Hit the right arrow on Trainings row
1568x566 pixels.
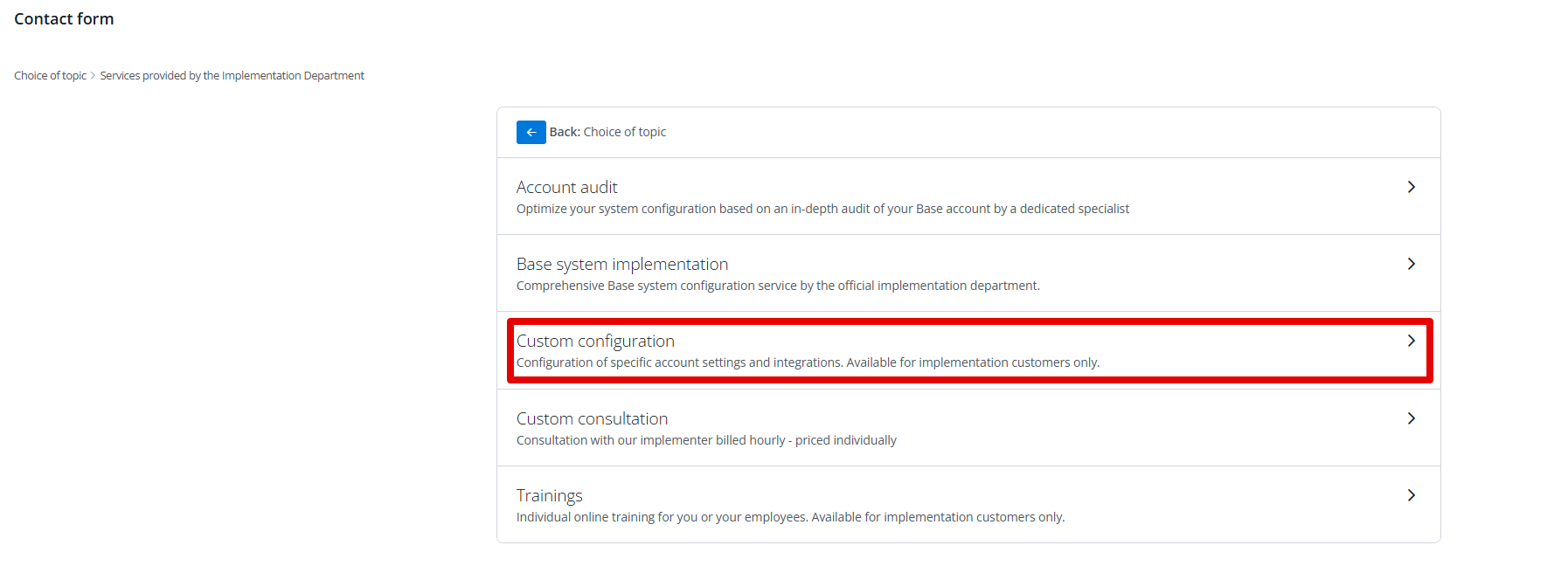1411,495
